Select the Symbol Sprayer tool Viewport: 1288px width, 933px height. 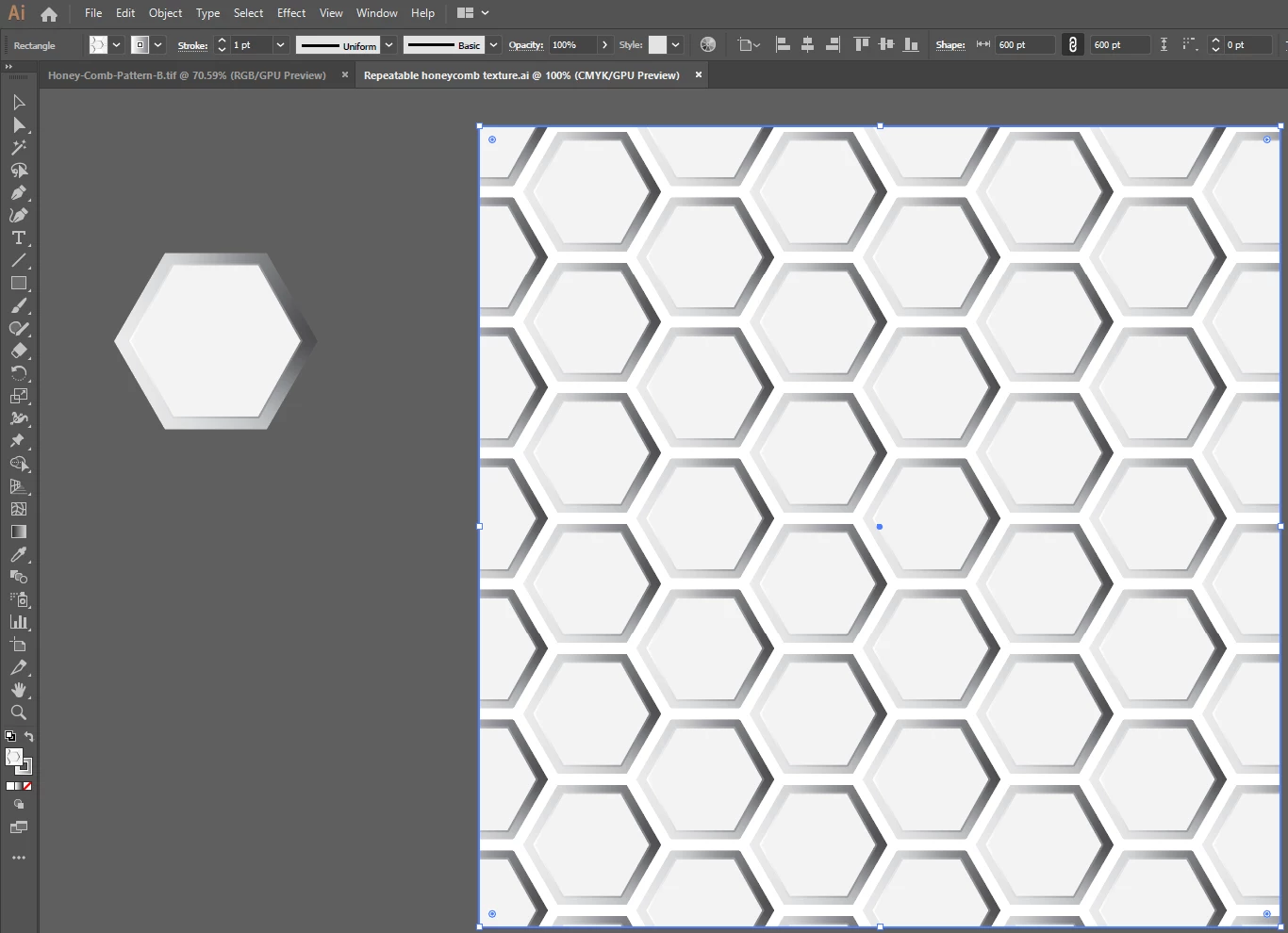coord(18,599)
